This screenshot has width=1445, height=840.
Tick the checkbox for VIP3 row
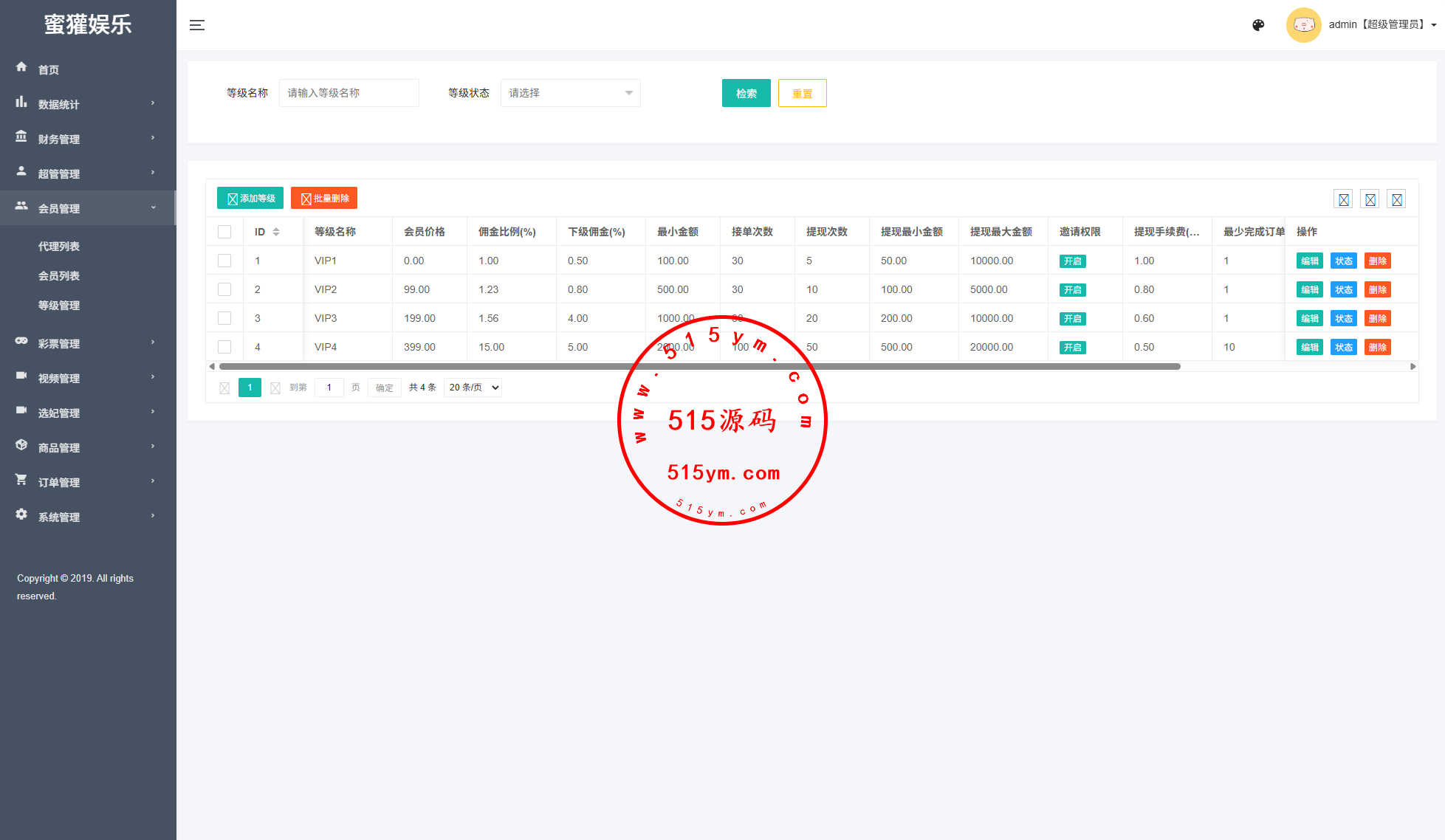pyautogui.click(x=224, y=318)
